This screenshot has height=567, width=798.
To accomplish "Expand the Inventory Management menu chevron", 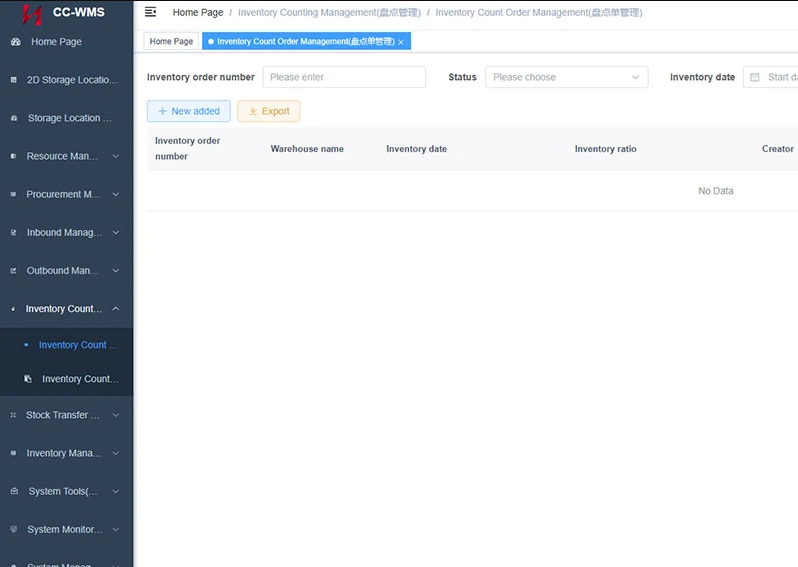I will pyautogui.click(x=116, y=453).
